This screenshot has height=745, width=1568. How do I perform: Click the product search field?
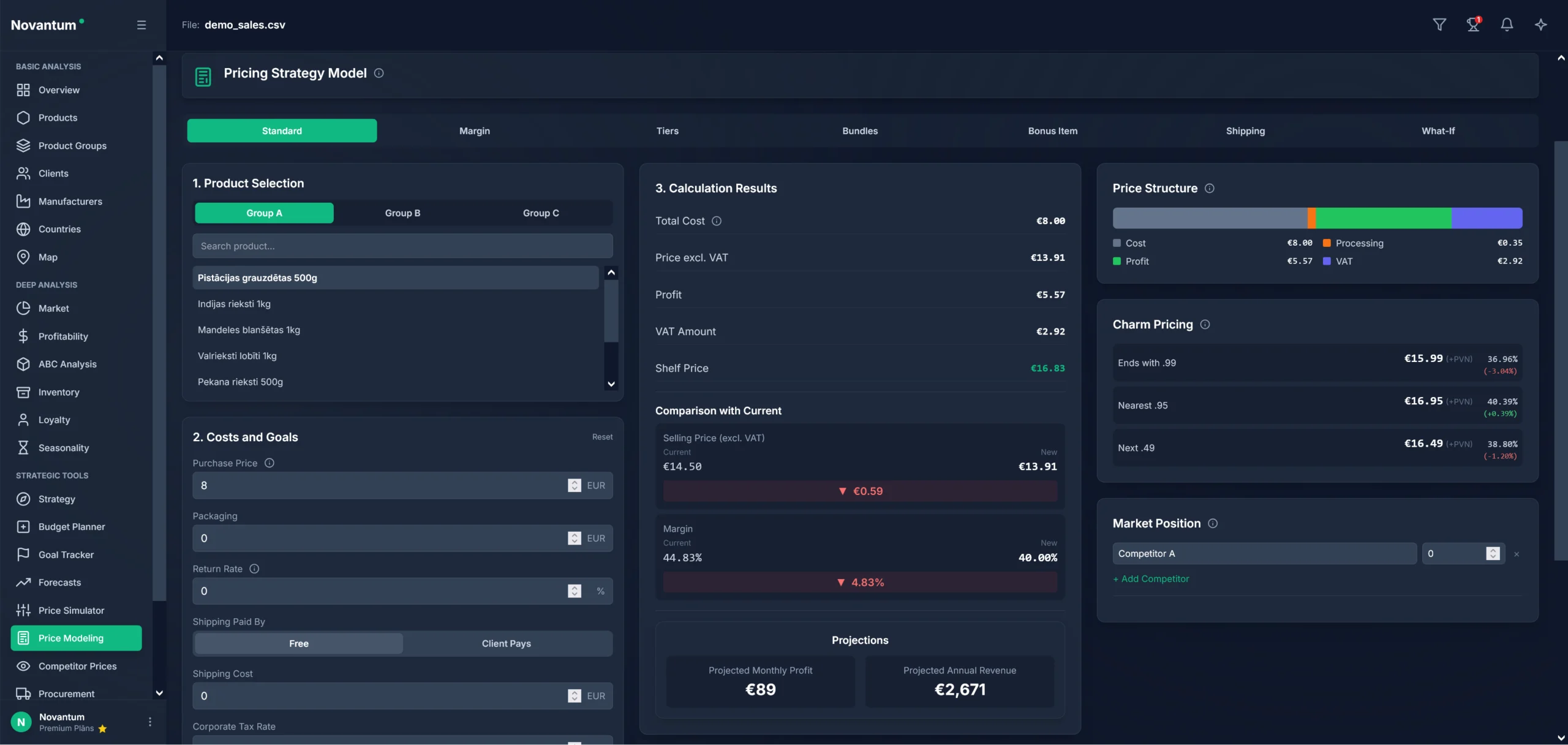tap(402, 246)
